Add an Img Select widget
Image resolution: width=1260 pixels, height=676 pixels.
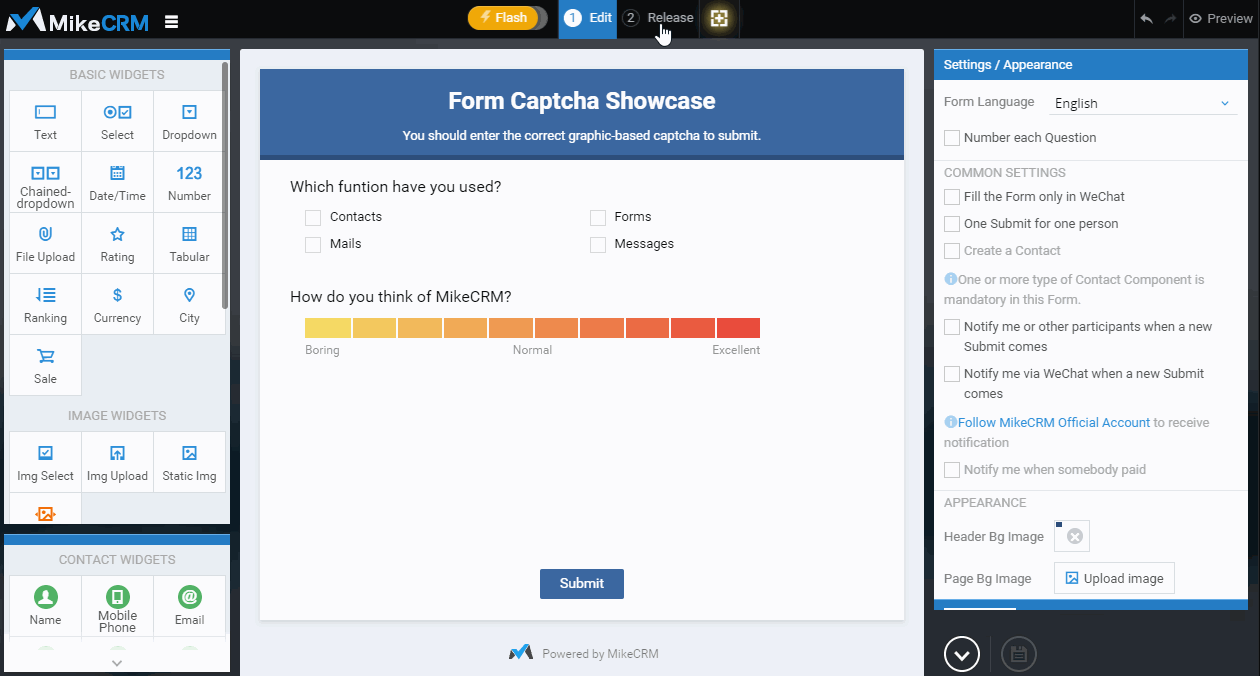(45, 462)
